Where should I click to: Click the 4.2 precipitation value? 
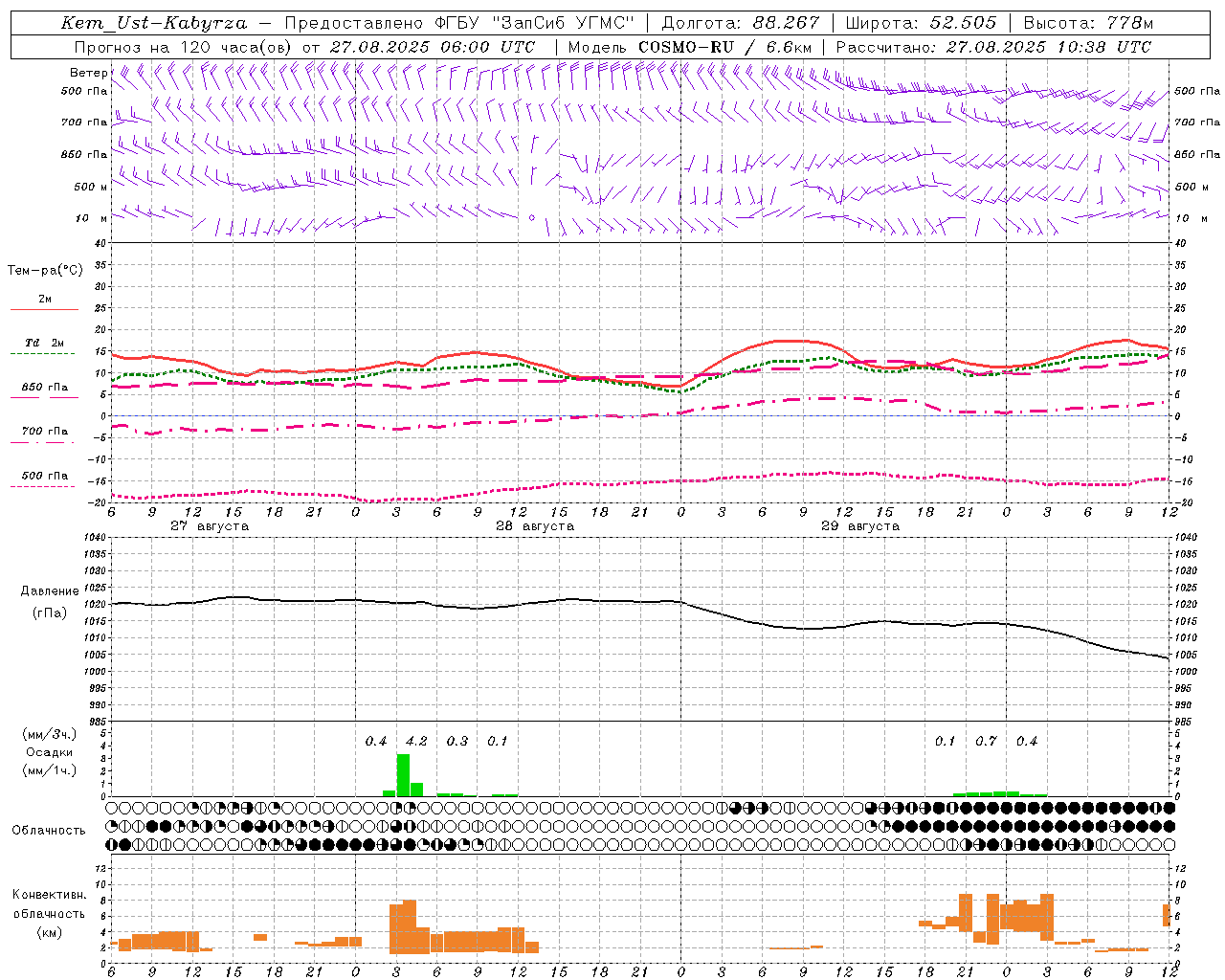click(416, 742)
